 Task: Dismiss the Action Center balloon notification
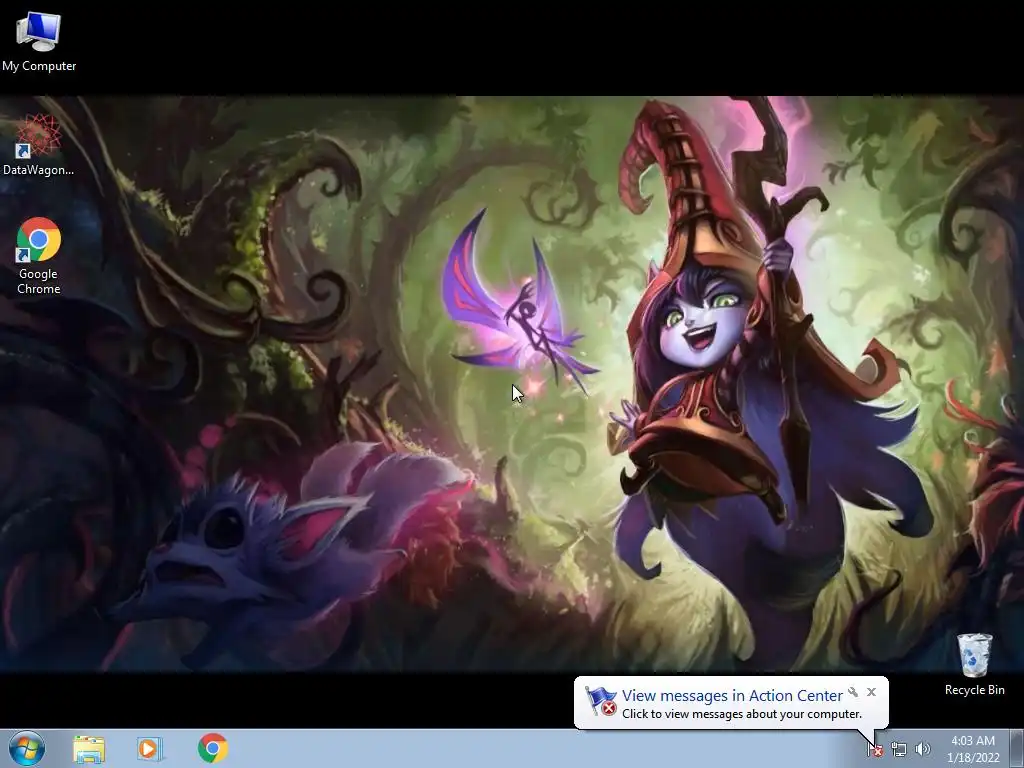coord(871,692)
